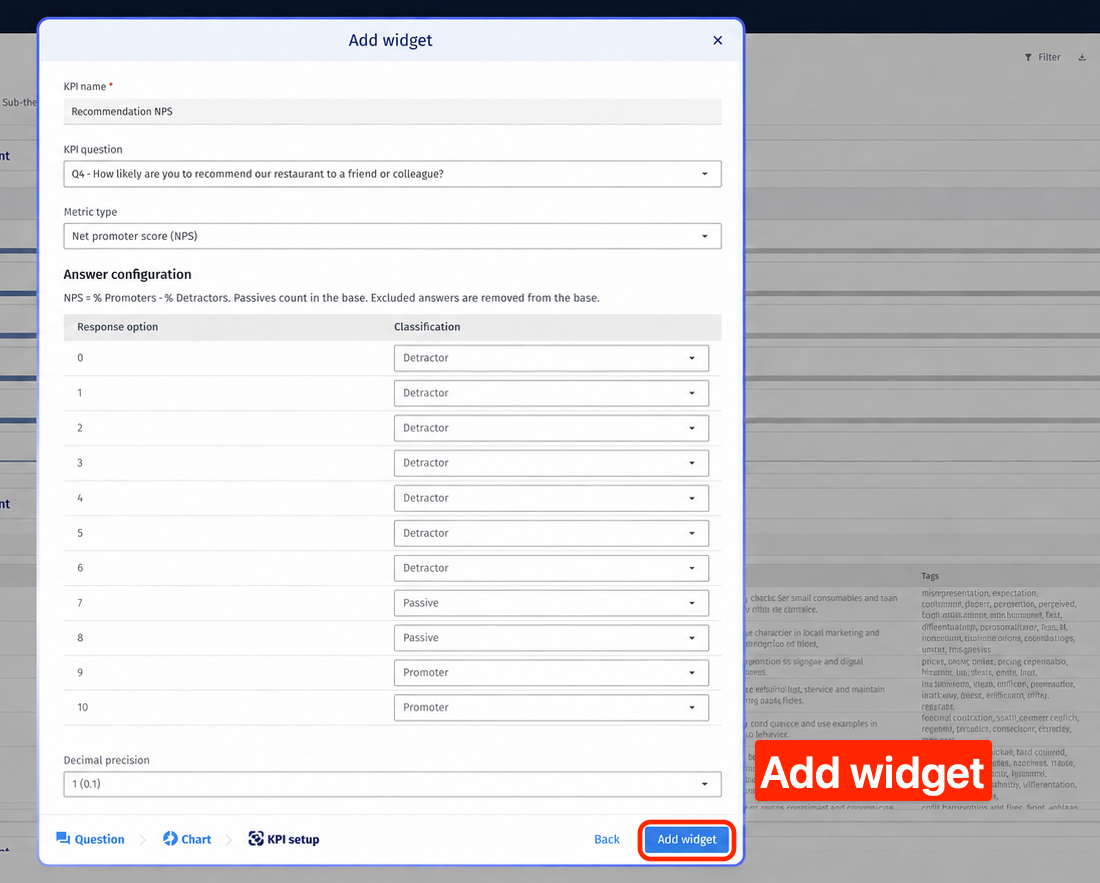Open classification dropdown for response 1
1100x883 pixels.
pyautogui.click(x=551, y=393)
